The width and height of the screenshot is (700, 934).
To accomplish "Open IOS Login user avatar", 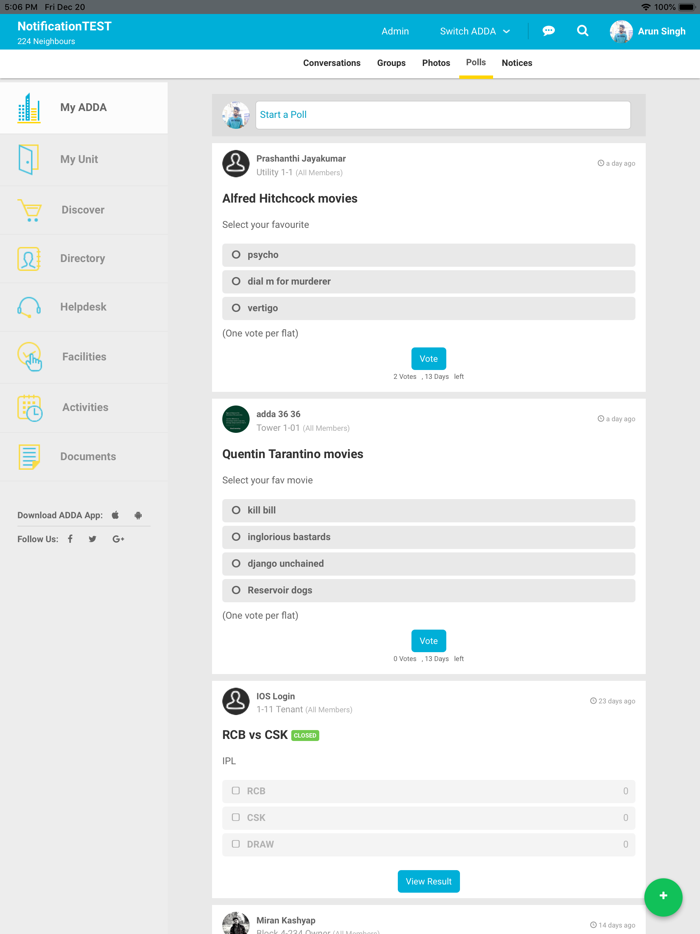I will [x=236, y=702].
